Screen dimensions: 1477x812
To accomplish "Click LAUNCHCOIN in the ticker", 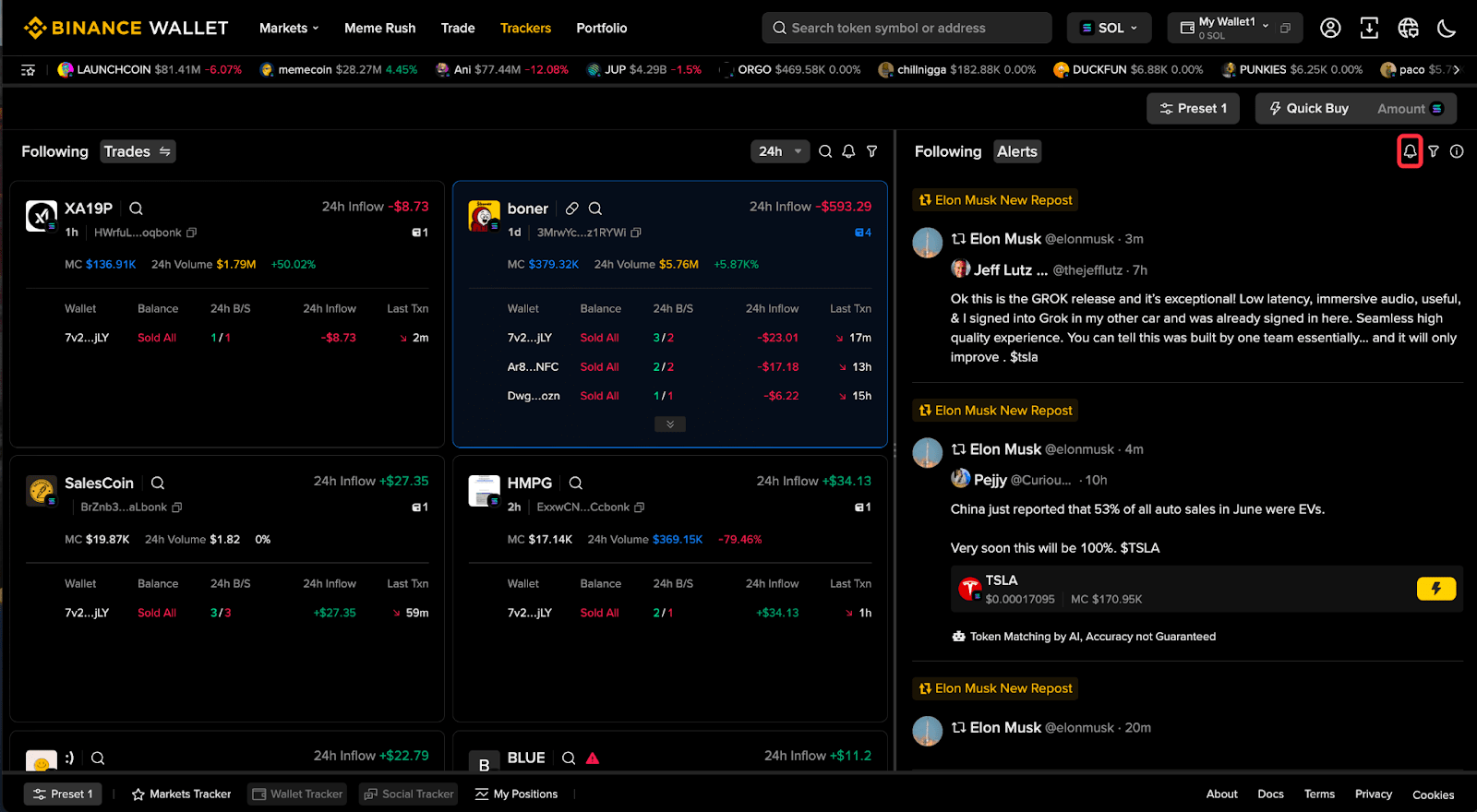I will (150, 69).
